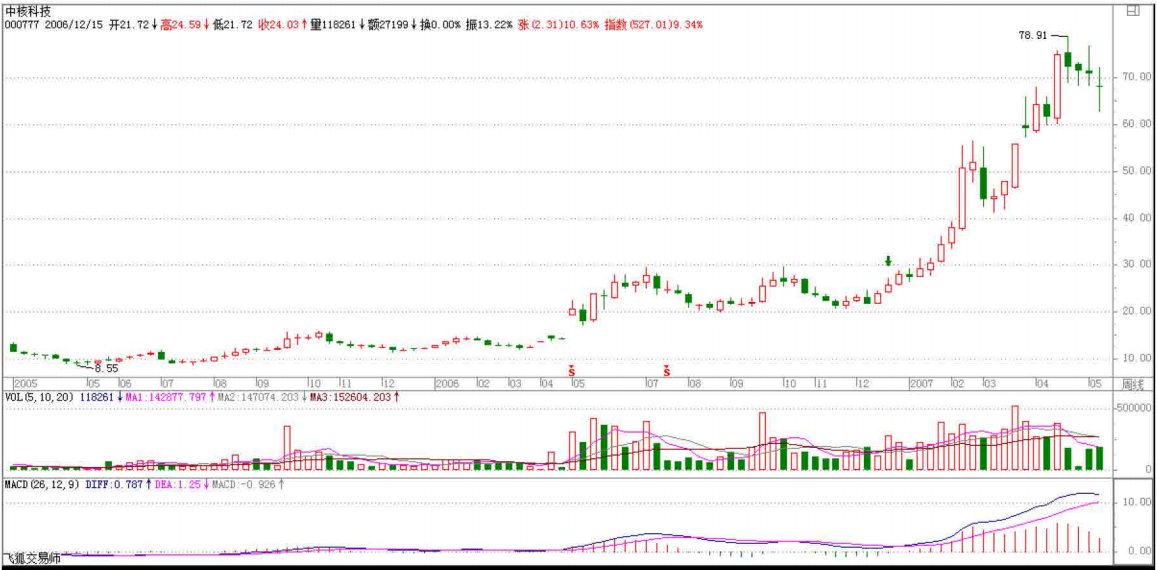The image size is (1157, 570).
Task: Click the window layout icon at top right
Action: [x=1132, y=11]
